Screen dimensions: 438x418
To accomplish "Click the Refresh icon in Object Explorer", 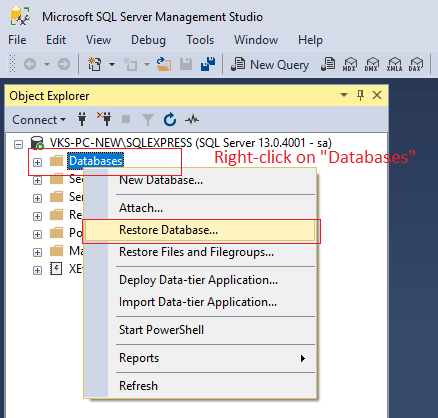I will pos(170,119).
